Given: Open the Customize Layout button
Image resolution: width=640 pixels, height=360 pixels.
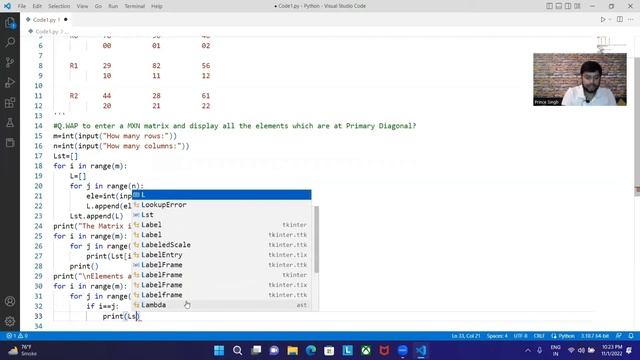Looking at the screenshot, I should [x=577, y=6].
